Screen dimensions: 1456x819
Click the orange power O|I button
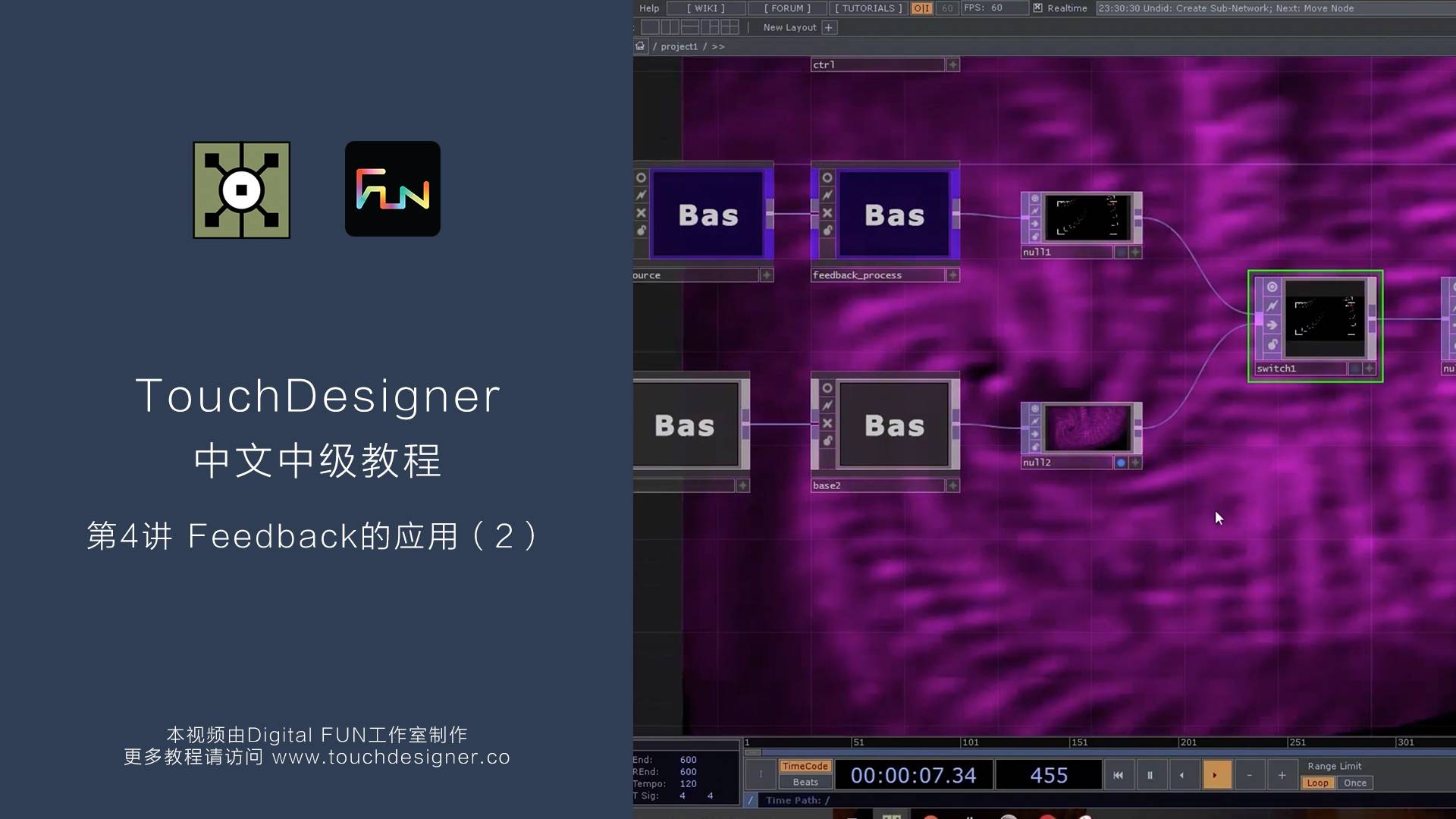921,8
